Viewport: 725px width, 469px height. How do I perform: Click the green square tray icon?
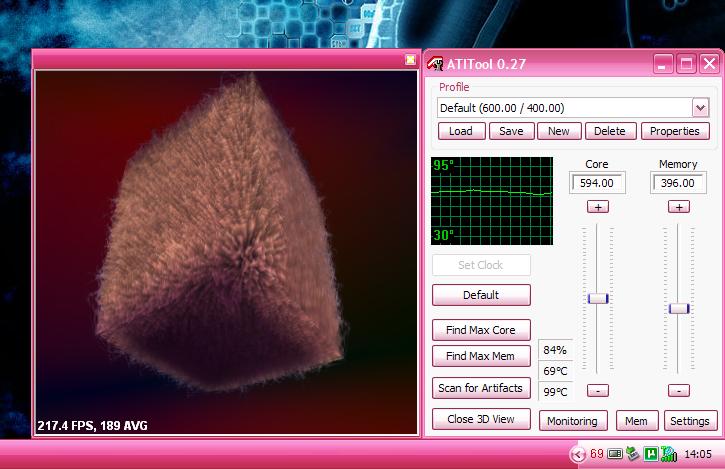click(651, 454)
